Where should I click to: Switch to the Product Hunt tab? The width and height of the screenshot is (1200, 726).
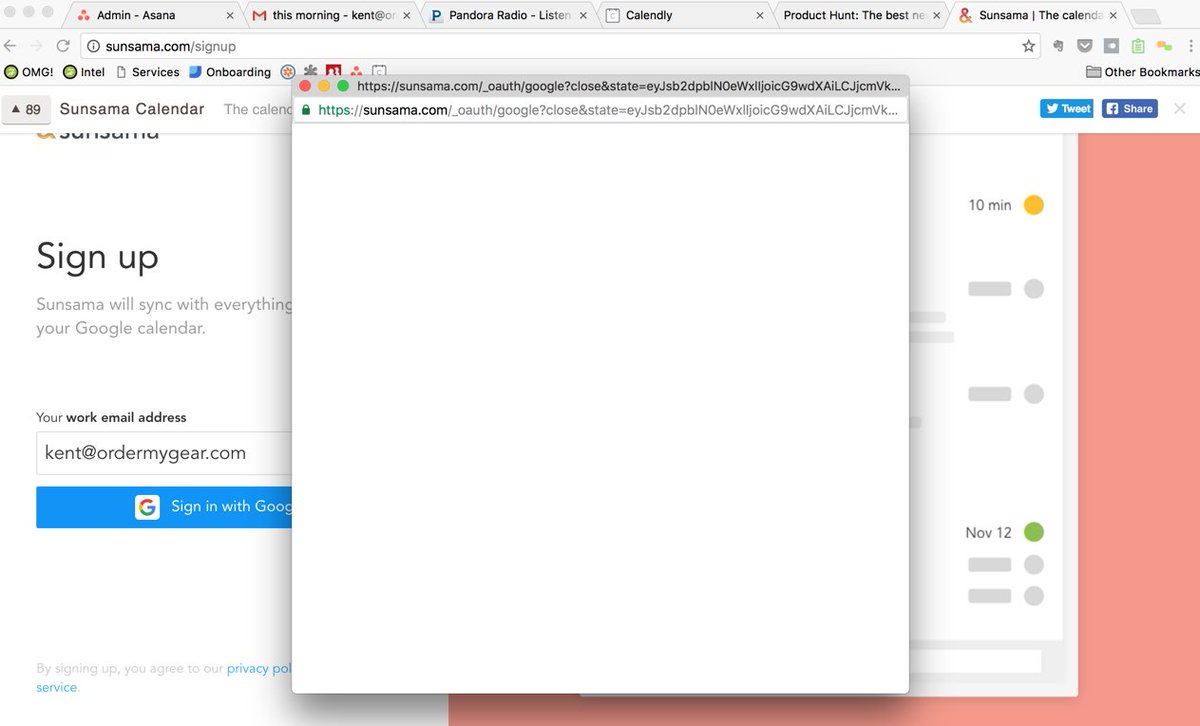pos(860,15)
